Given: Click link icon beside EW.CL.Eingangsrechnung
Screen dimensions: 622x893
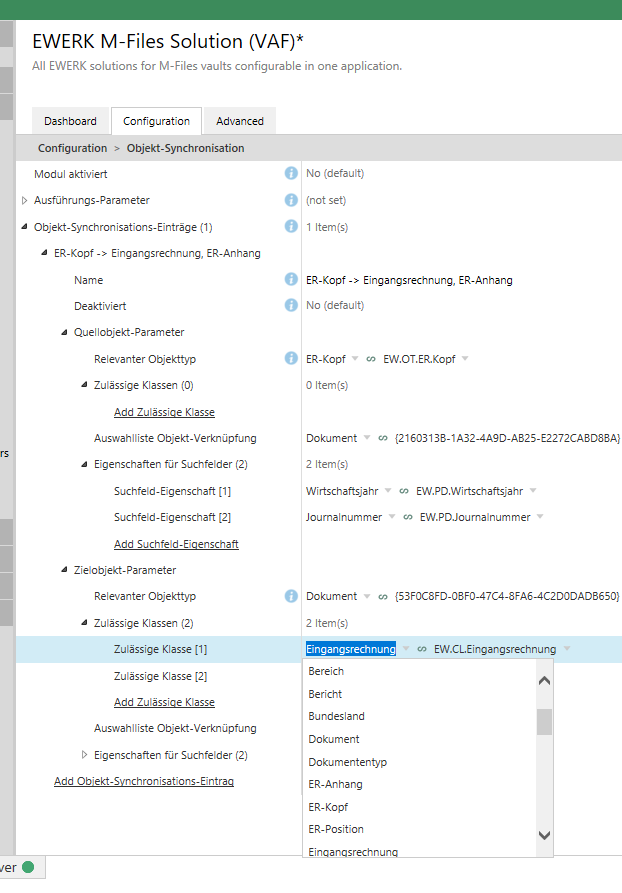Looking at the screenshot, I should coord(422,649).
